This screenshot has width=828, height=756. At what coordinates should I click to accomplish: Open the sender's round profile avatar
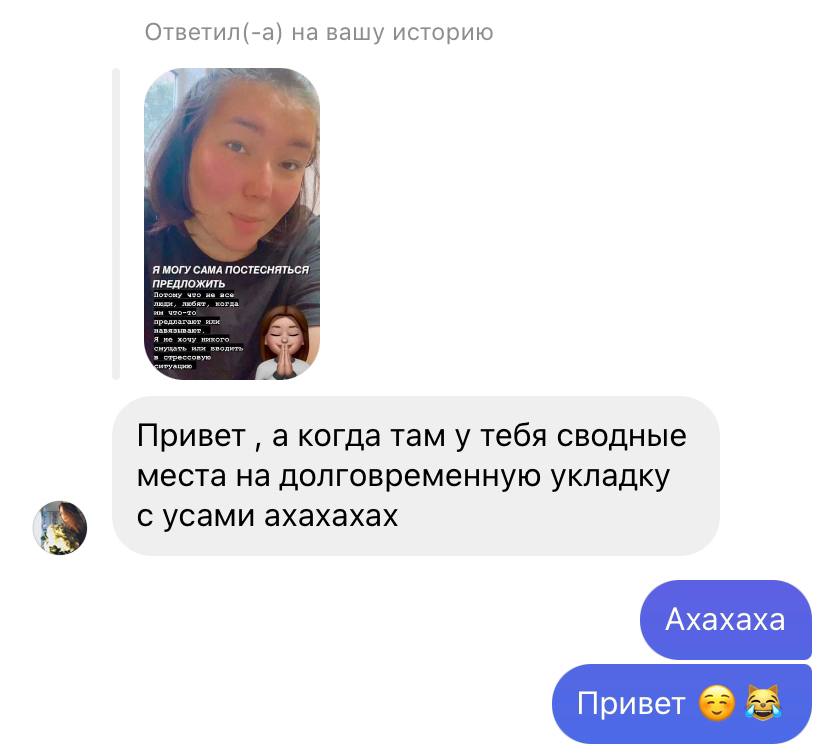coord(60,527)
